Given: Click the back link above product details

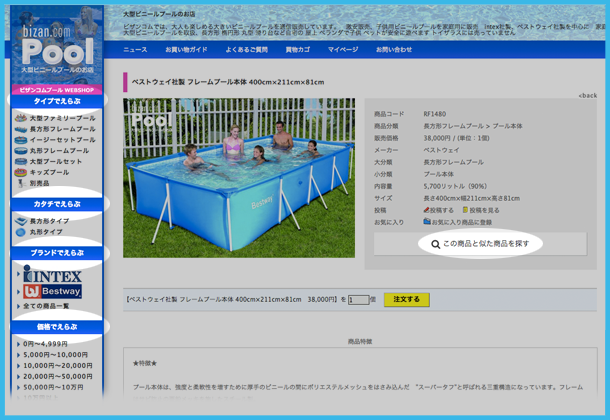Looking at the screenshot, I should [x=588, y=95].
